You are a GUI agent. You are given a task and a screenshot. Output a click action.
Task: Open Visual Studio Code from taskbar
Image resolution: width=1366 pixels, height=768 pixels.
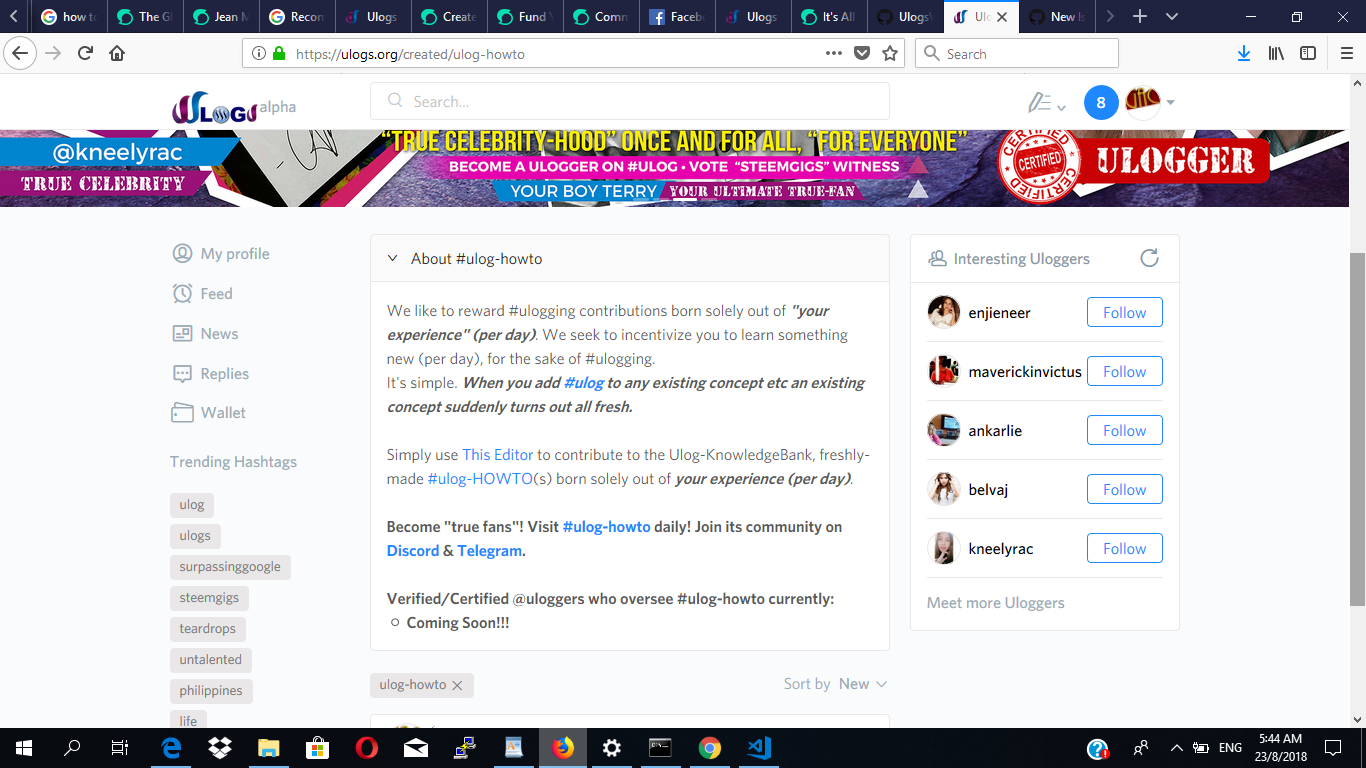tap(758, 747)
